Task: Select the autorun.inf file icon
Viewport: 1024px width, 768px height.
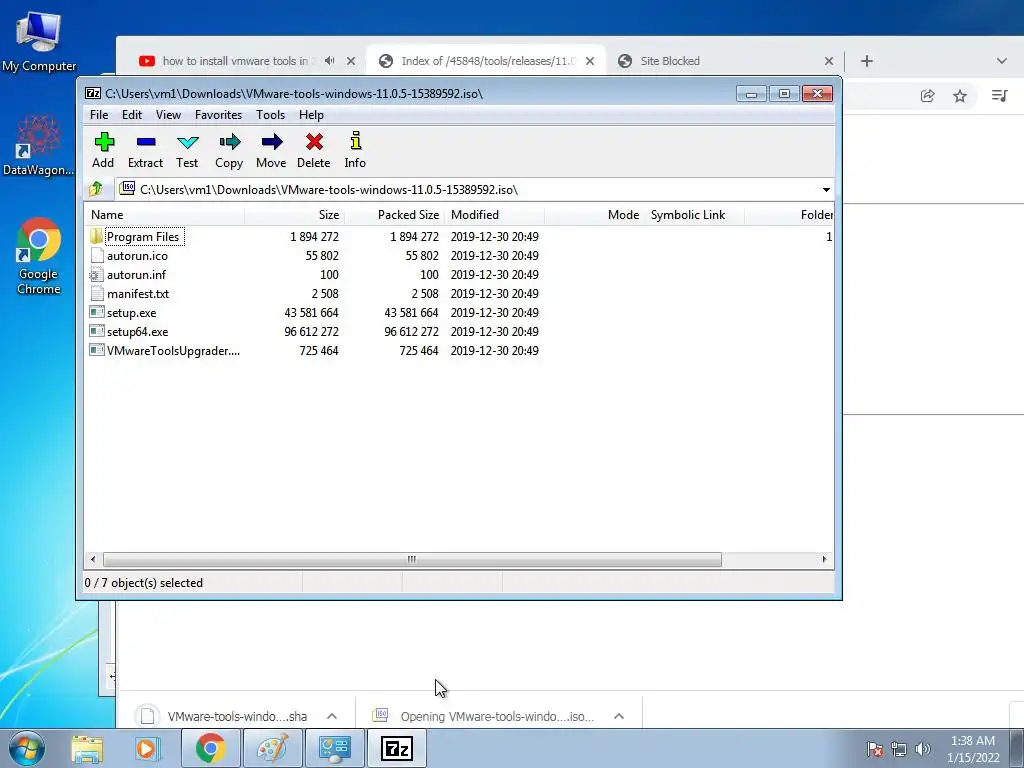Action: (97, 274)
